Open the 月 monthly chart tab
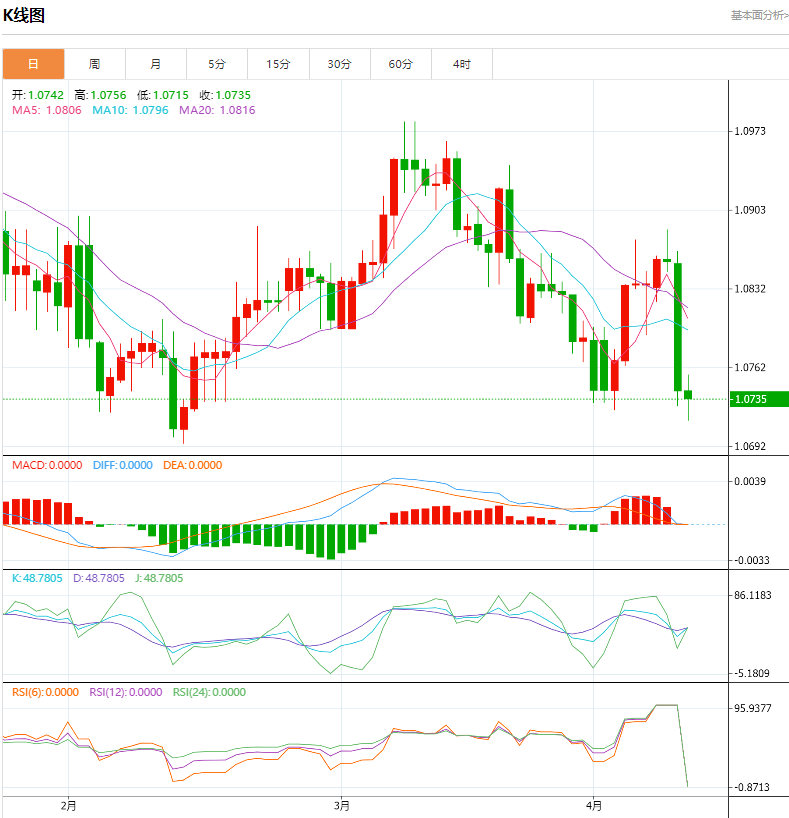Image resolution: width=789 pixels, height=818 pixels. 155,64
